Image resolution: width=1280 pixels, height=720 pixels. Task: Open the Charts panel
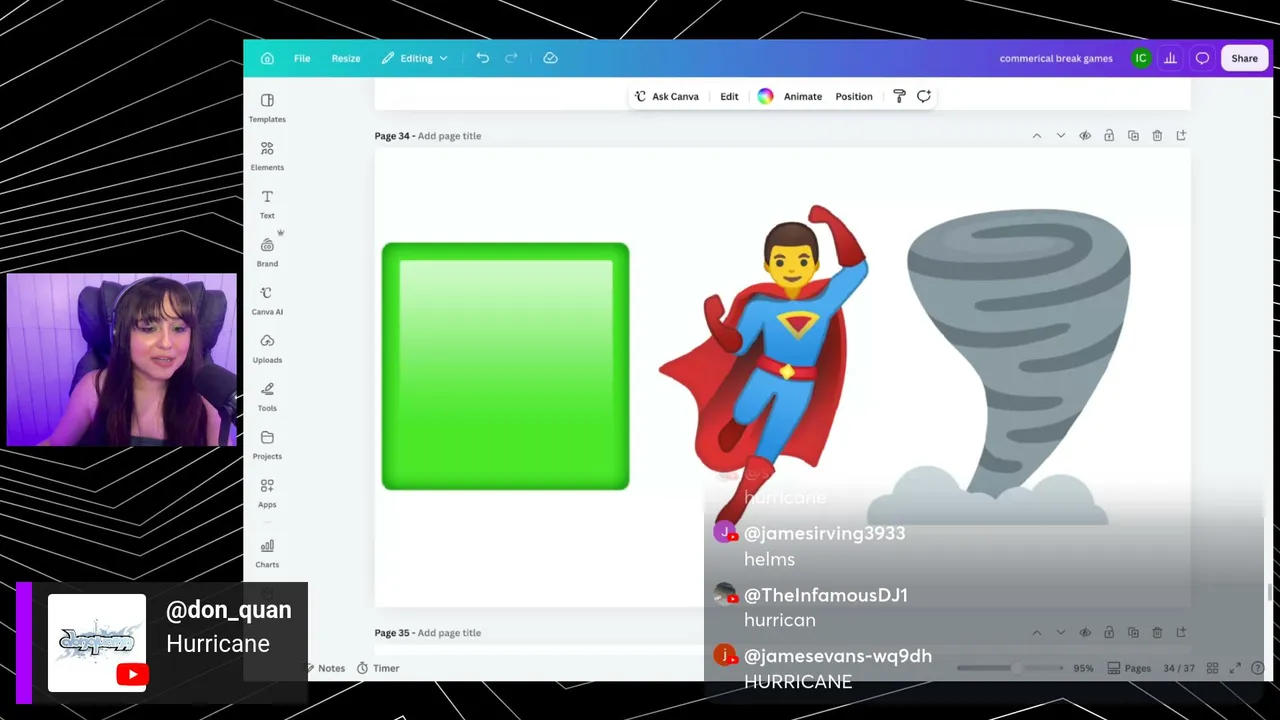click(267, 553)
